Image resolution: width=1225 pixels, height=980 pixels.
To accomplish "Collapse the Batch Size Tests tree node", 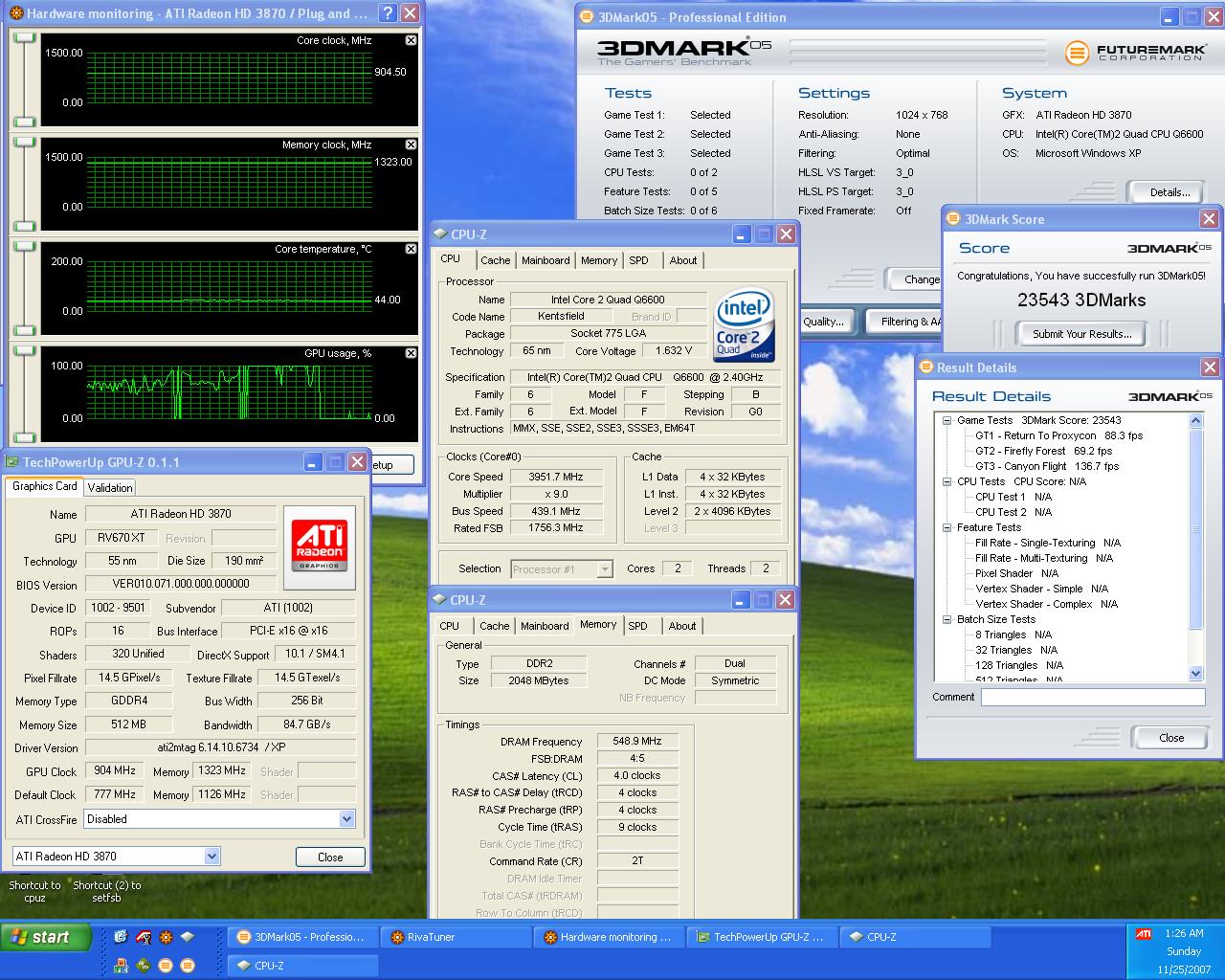I will pos(947,619).
